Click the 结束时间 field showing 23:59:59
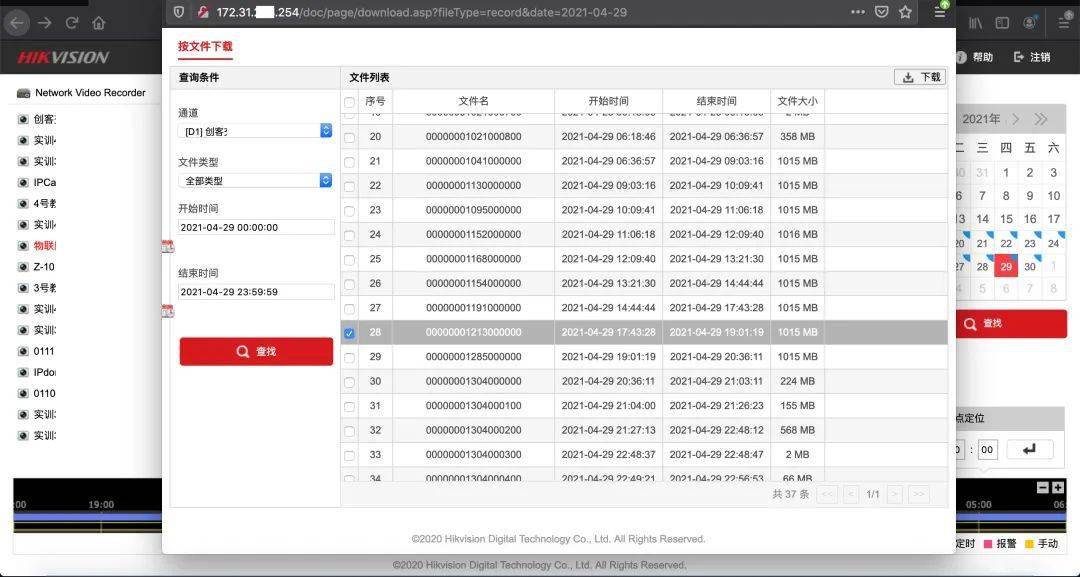Screen dimensions: 1080x577 coord(256,292)
